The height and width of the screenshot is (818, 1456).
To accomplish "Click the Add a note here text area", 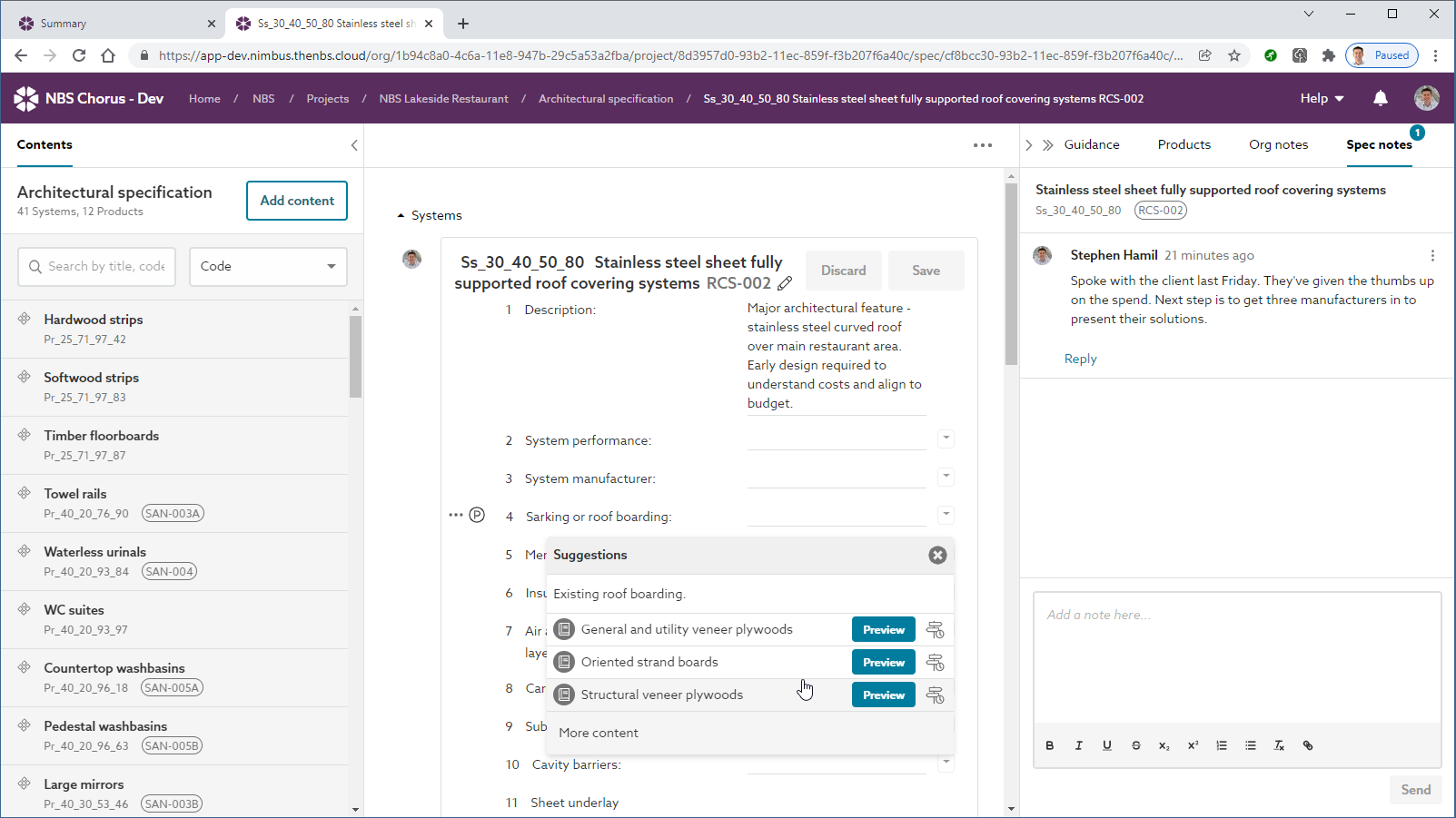I will coord(1237,658).
